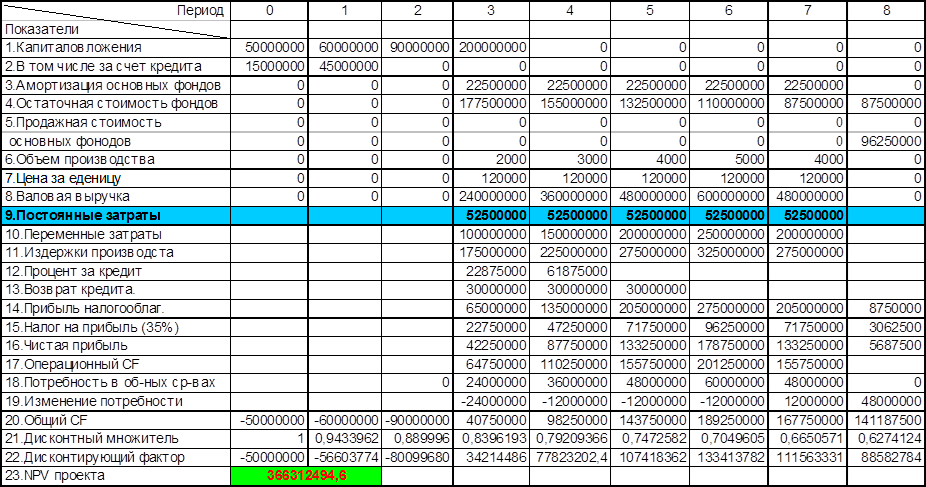Select variable costs value 100000000
Image resolution: width=926 pixels, height=487 pixels.
[492, 234]
